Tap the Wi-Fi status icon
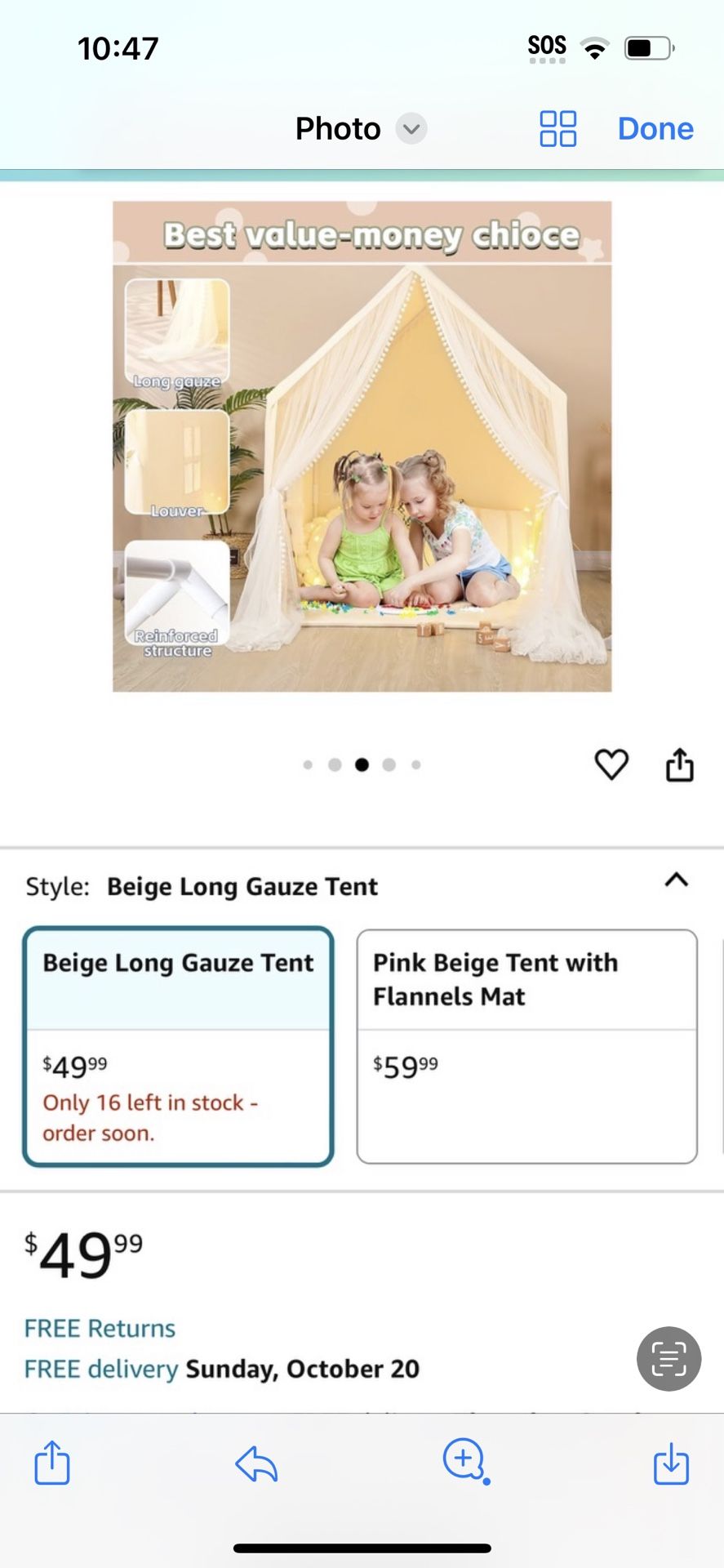 (595, 49)
